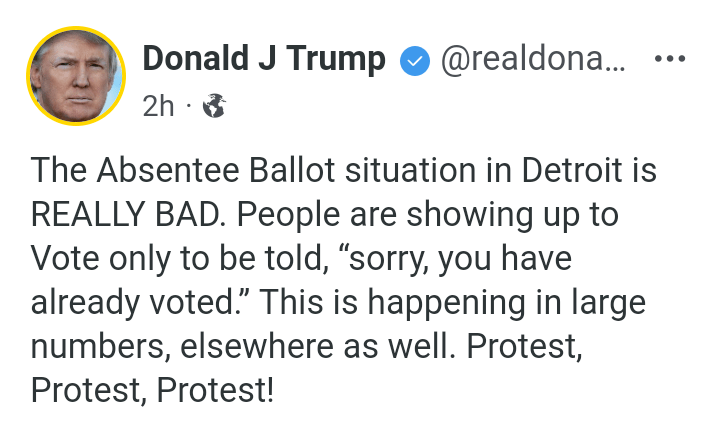Screen dimensions: 720x426
Task: Open the @realdona… handle link
Action: (x=533, y=60)
